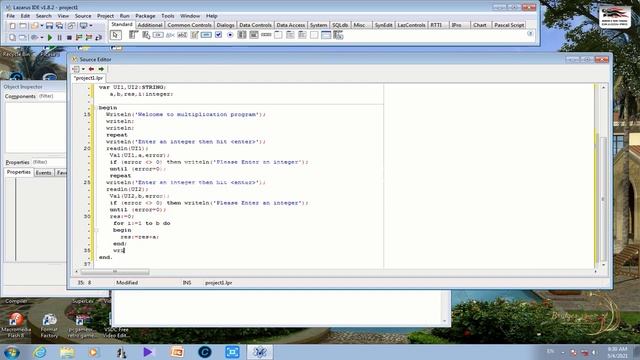The height and width of the screenshot is (360, 640).
Task: Click the Open file toolbar icon
Action: coord(35,26)
